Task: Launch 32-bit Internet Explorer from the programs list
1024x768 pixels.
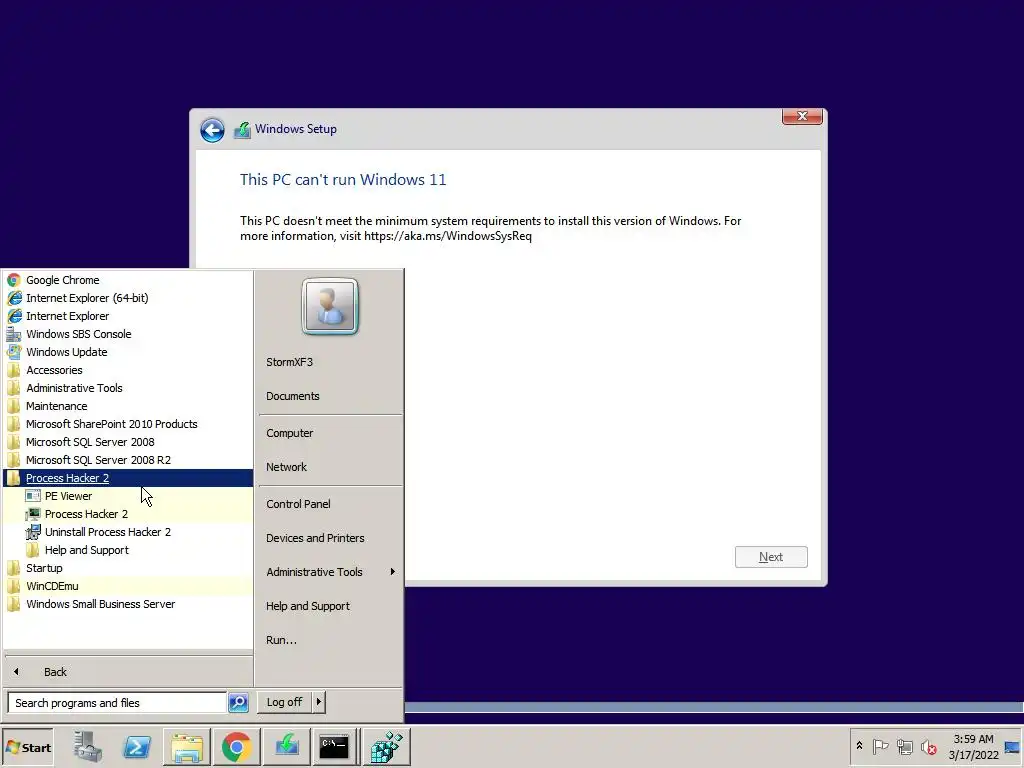Action: pyautogui.click(x=128, y=316)
